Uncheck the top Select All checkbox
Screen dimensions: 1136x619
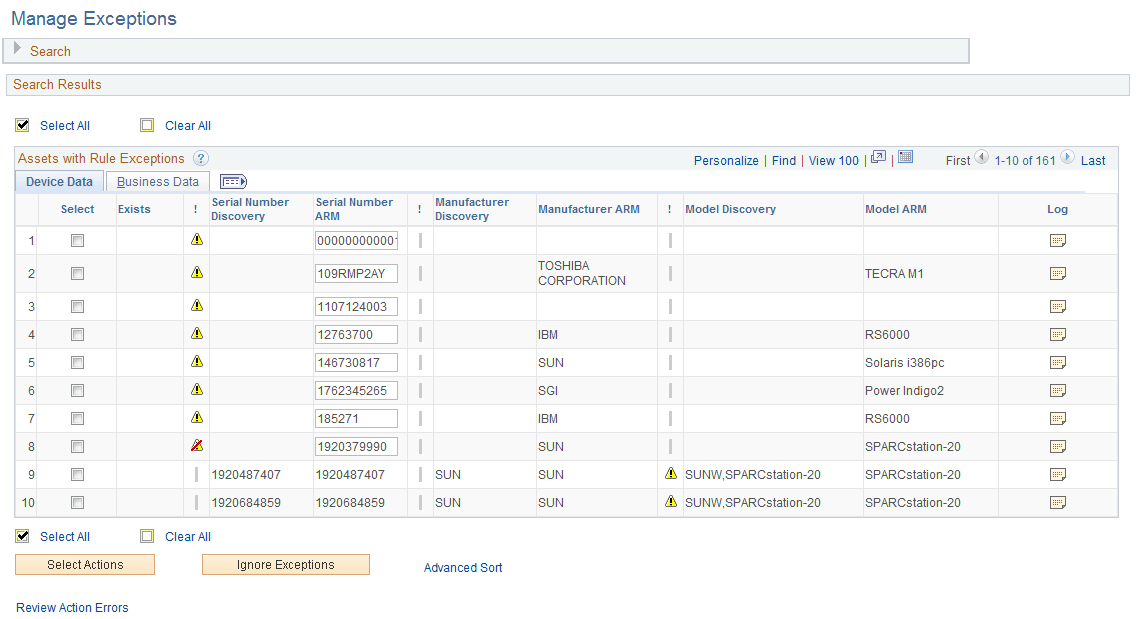click(22, 125)
